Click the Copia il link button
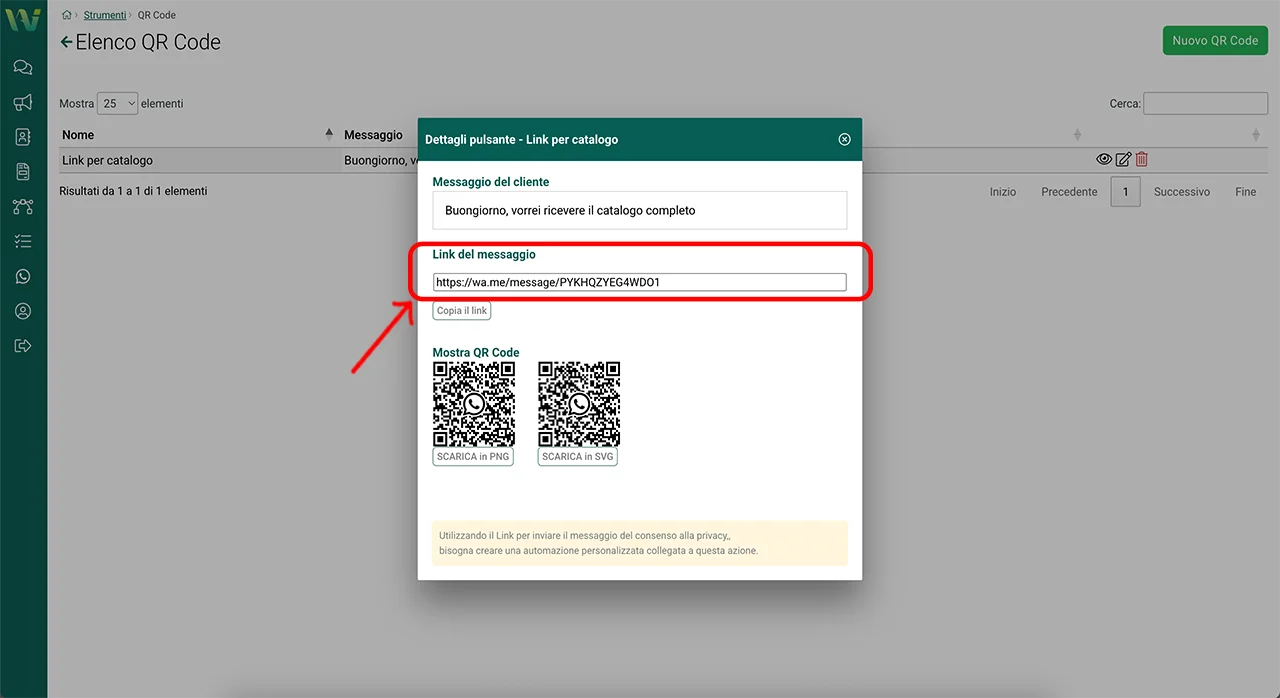Viewport: 1280px width, 698px height. 462,311
